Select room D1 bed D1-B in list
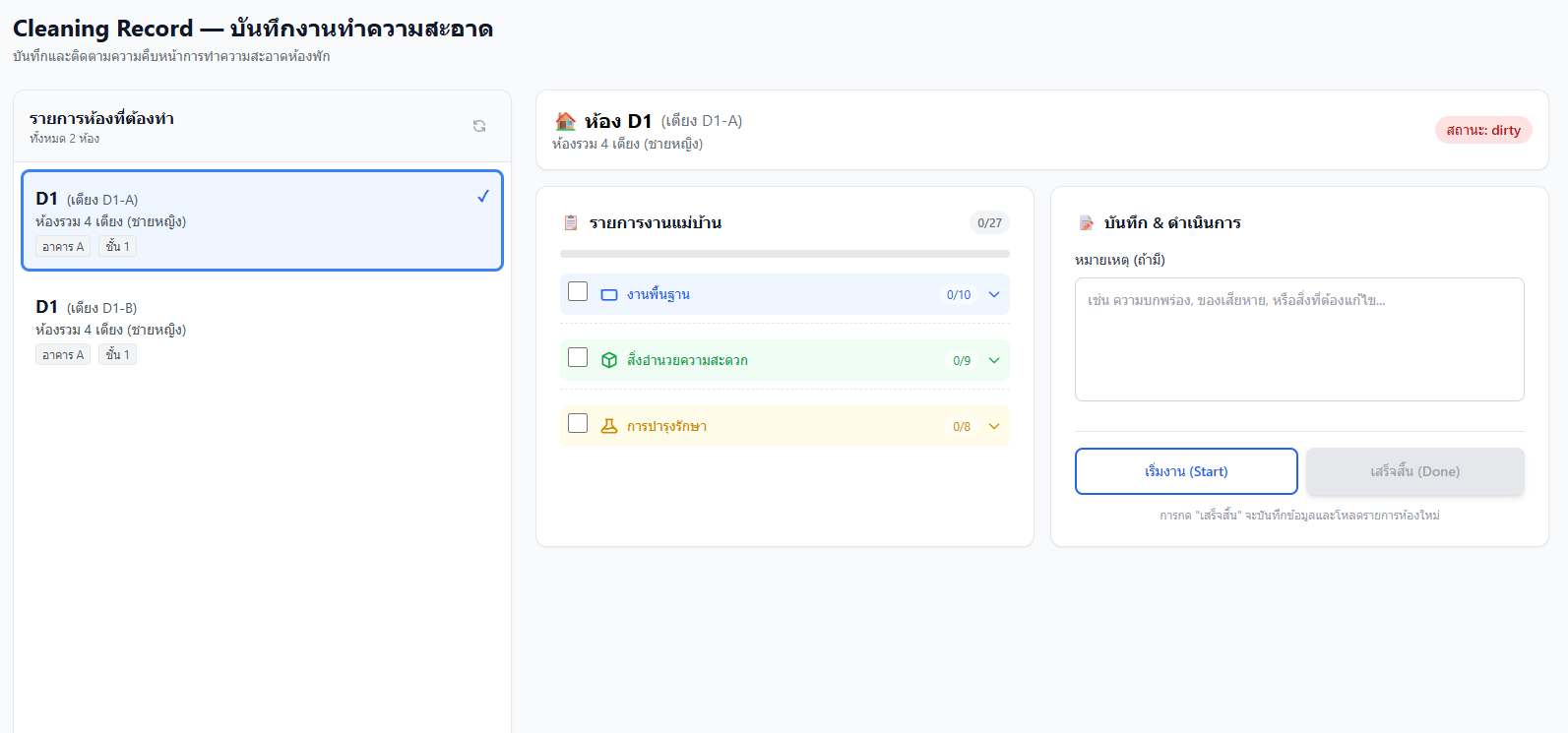 [262, 329]
